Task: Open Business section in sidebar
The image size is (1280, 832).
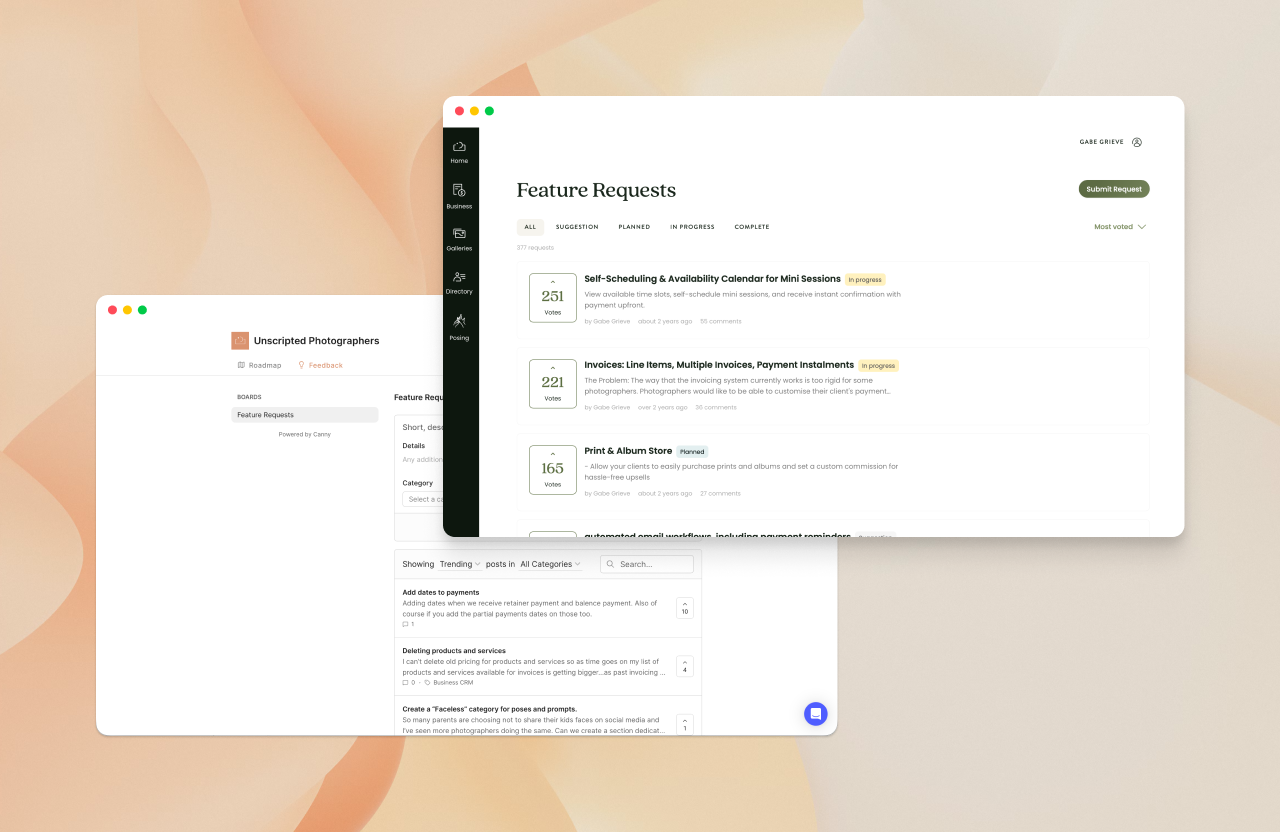Action: tap(459, 196)
